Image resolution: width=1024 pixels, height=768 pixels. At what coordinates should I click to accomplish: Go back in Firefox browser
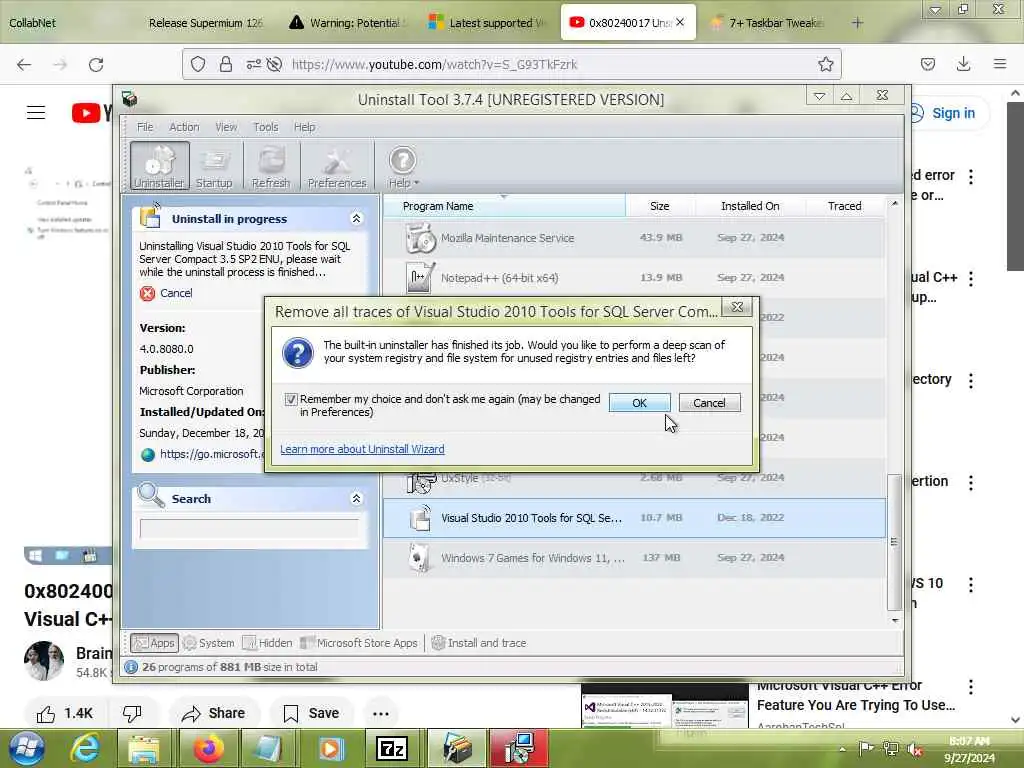tap(24, 65)
